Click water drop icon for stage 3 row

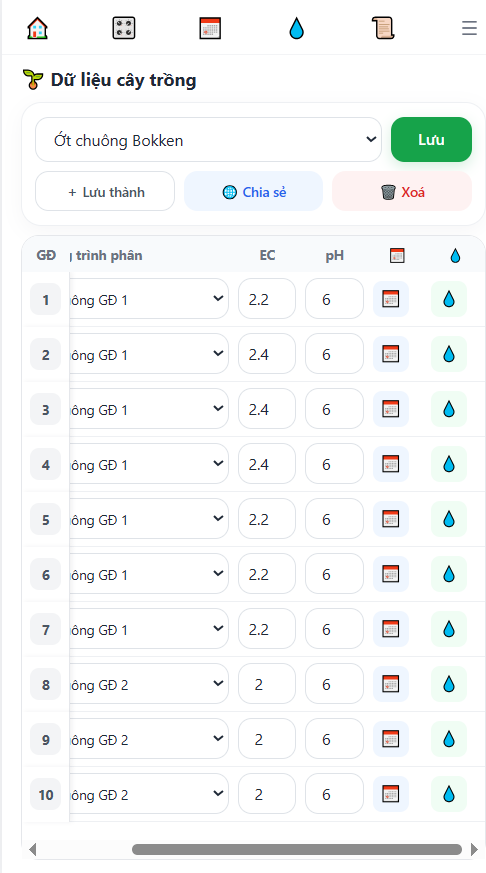tap(449, 409)
